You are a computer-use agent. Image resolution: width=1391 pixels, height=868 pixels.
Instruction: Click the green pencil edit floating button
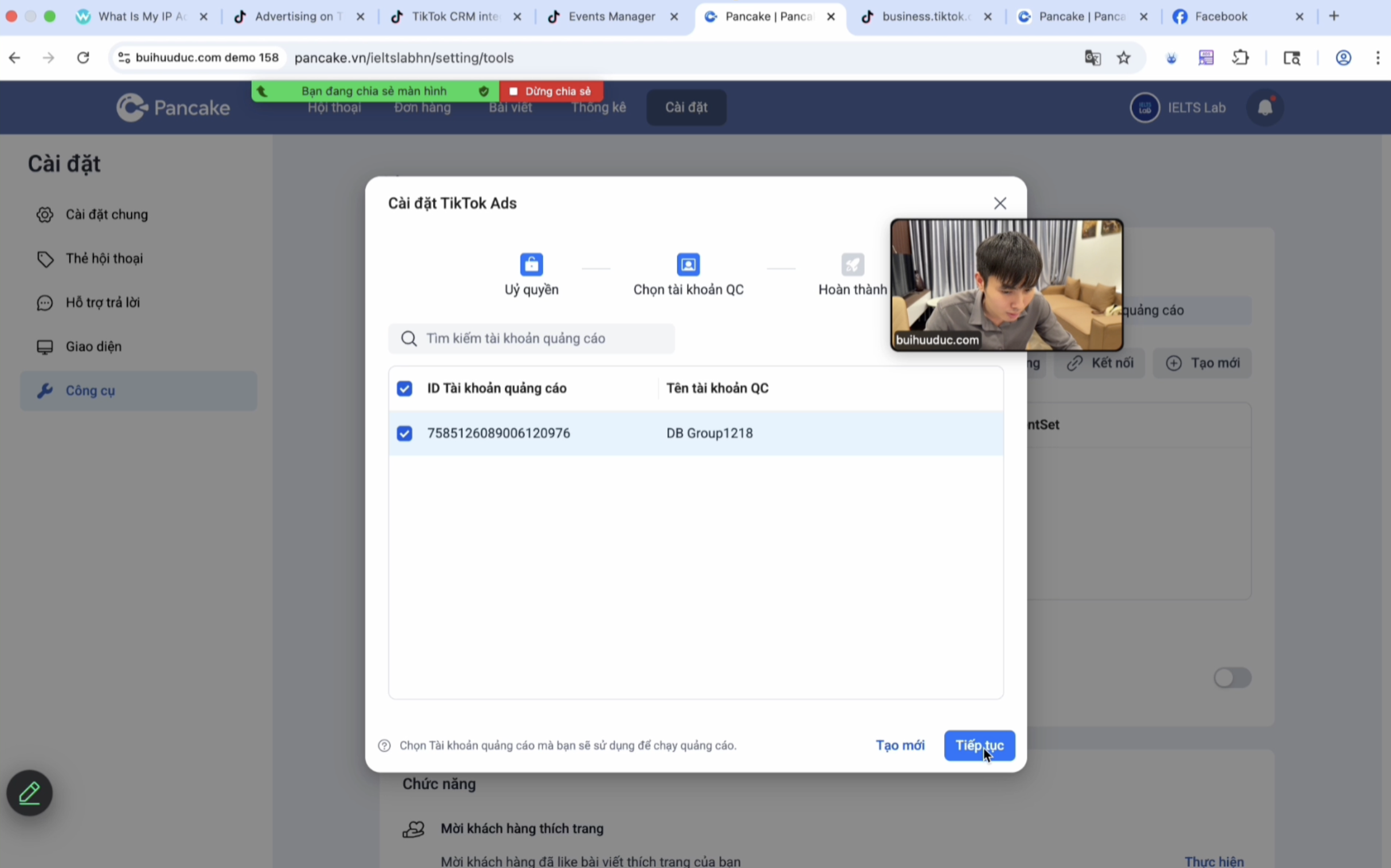pyautogui.click(x=29, y=793)
